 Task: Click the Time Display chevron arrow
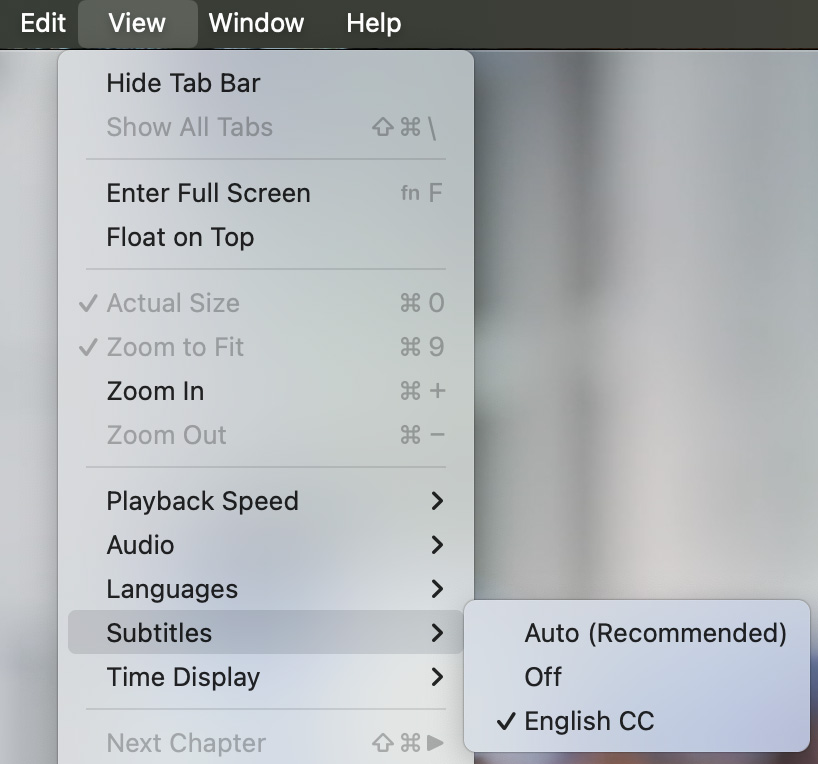point(437,677)
